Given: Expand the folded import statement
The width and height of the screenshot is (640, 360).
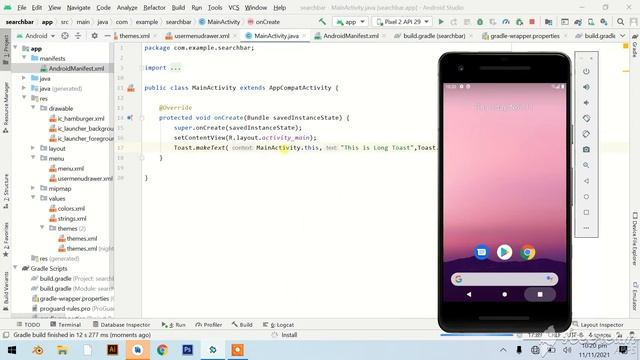Looking at the screenshot, I should tap(176, 68).
